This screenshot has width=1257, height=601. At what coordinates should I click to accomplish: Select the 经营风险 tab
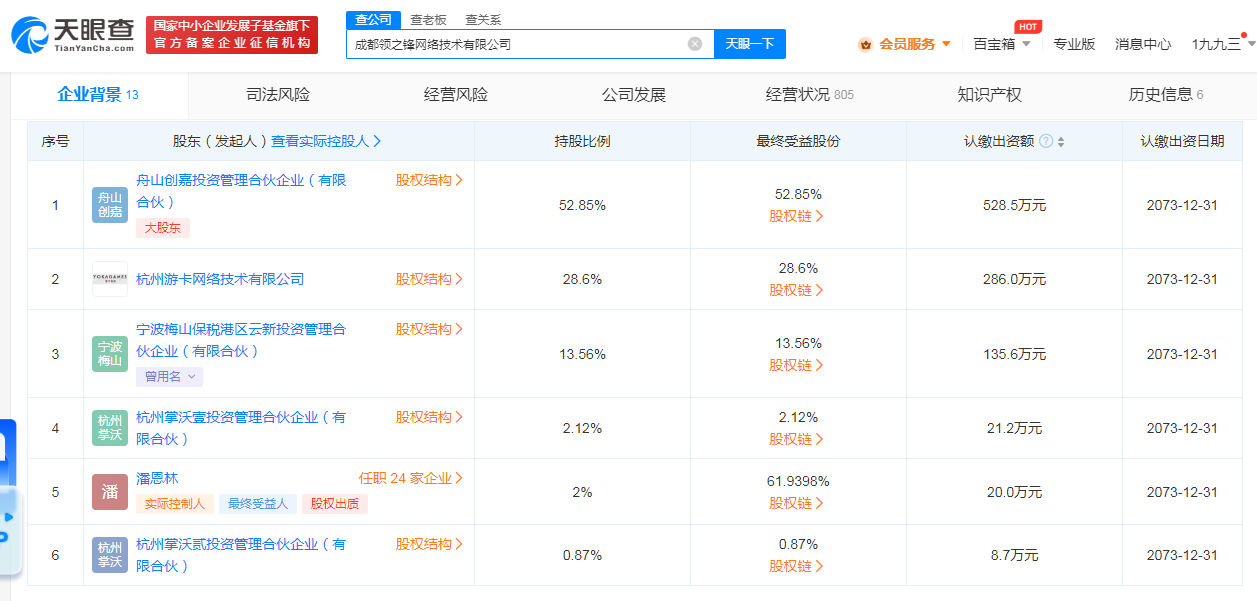click(x=456, y=95)
